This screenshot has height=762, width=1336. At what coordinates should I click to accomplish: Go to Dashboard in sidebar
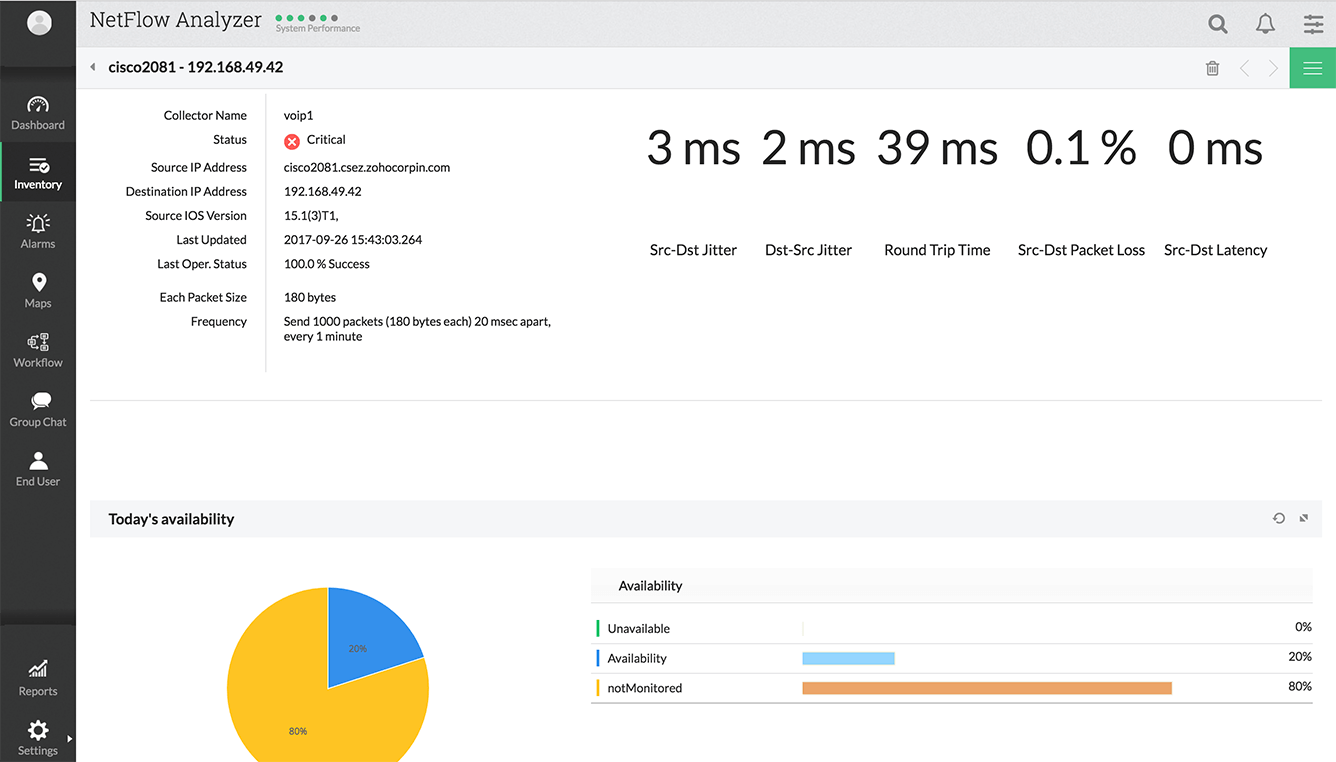(38, 113)
